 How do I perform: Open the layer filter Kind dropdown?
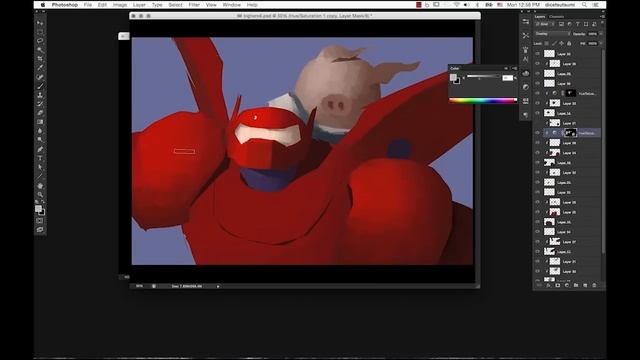[x=544, y=24]
